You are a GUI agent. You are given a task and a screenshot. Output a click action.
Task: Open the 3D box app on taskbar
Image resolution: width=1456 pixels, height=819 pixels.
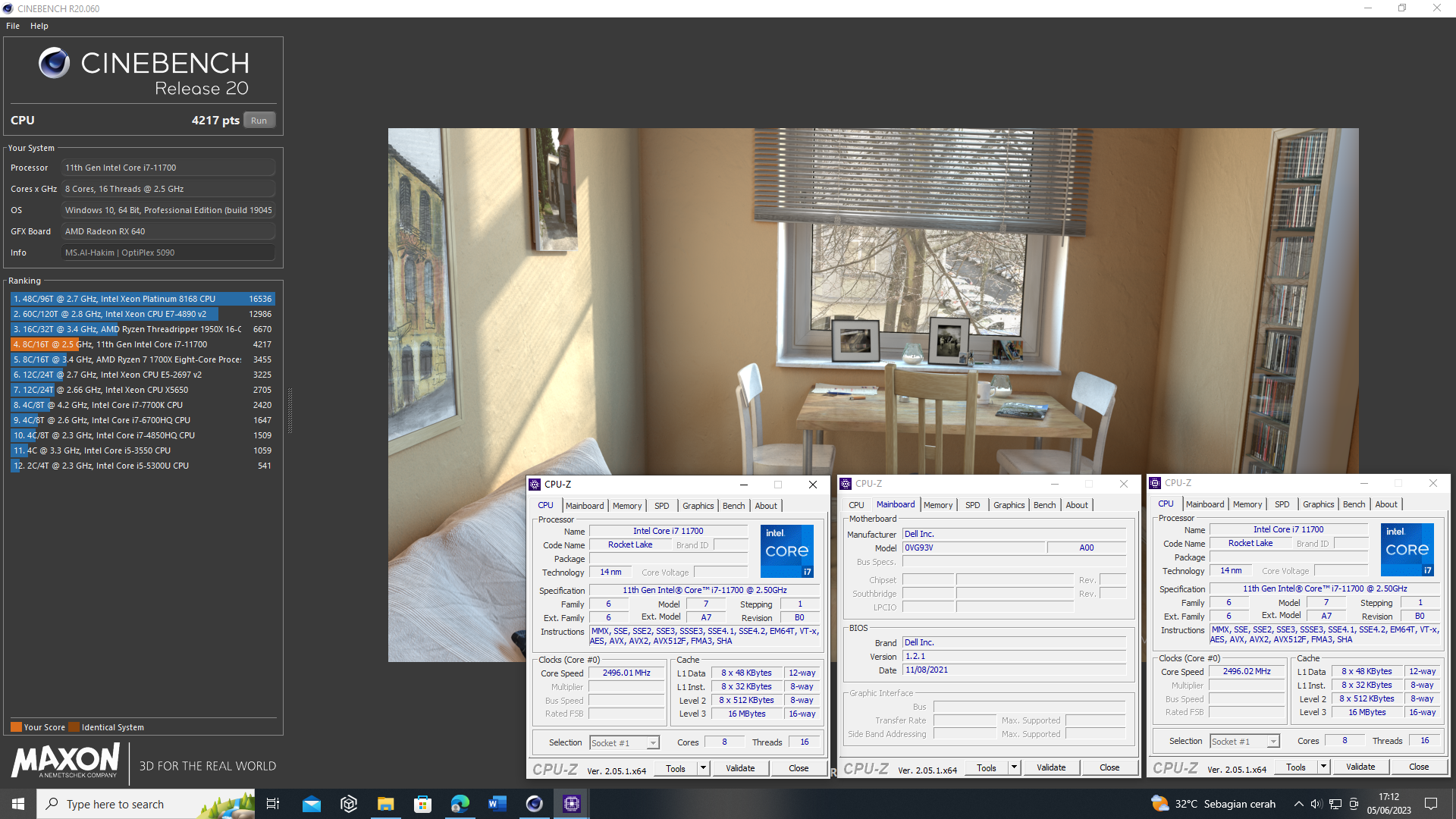click(349, 804)
